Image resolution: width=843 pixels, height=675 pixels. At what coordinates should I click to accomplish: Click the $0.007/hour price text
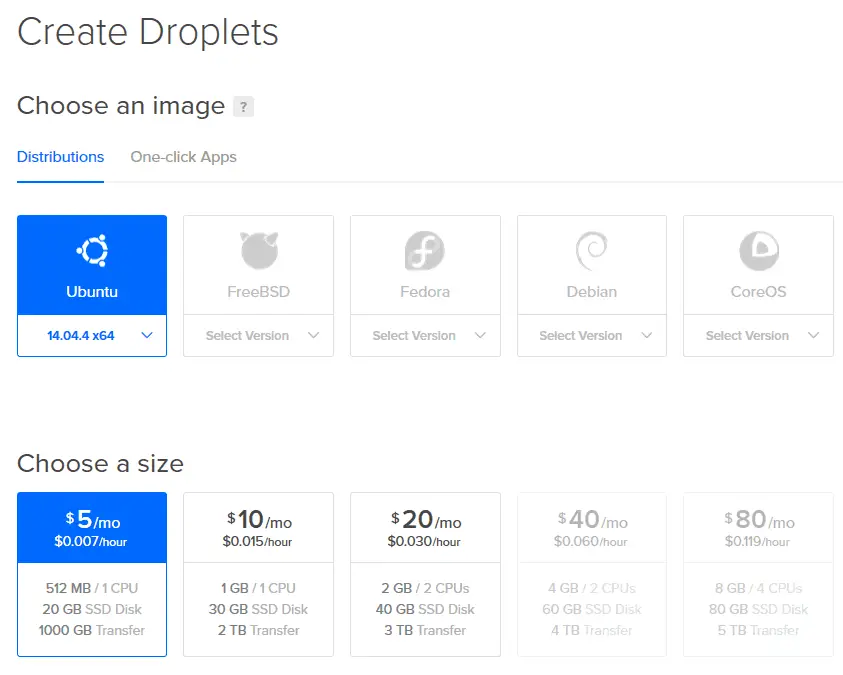(x=91, y=541)
